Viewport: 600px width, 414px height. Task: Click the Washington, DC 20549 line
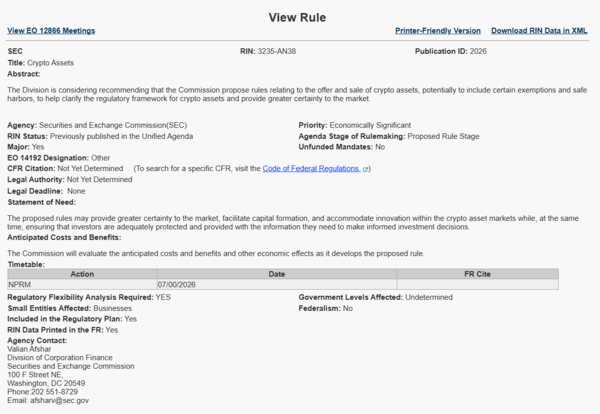46,383
